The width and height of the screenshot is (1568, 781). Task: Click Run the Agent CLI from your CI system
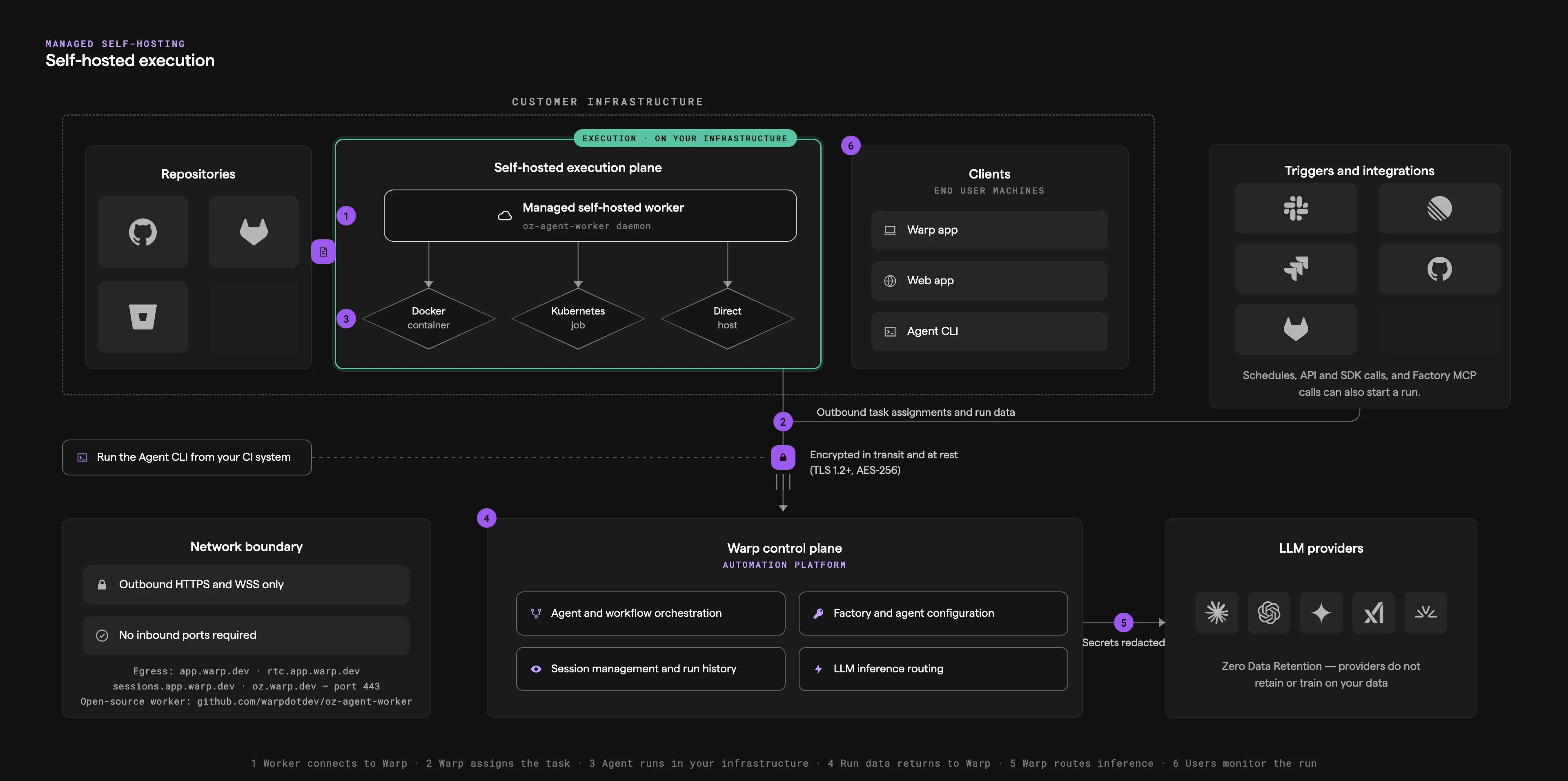187,457
